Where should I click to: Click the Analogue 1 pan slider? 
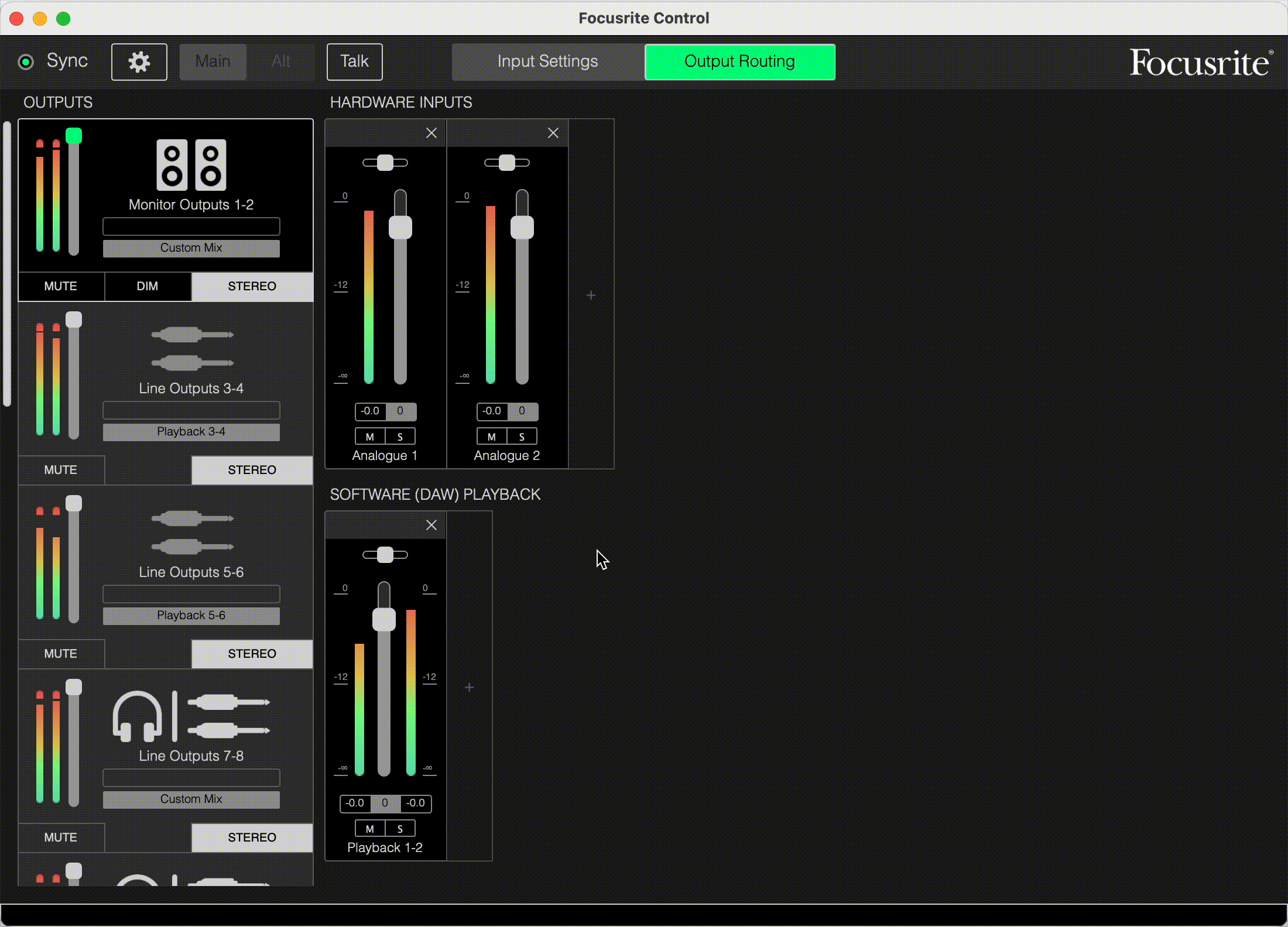click(385, 163)
